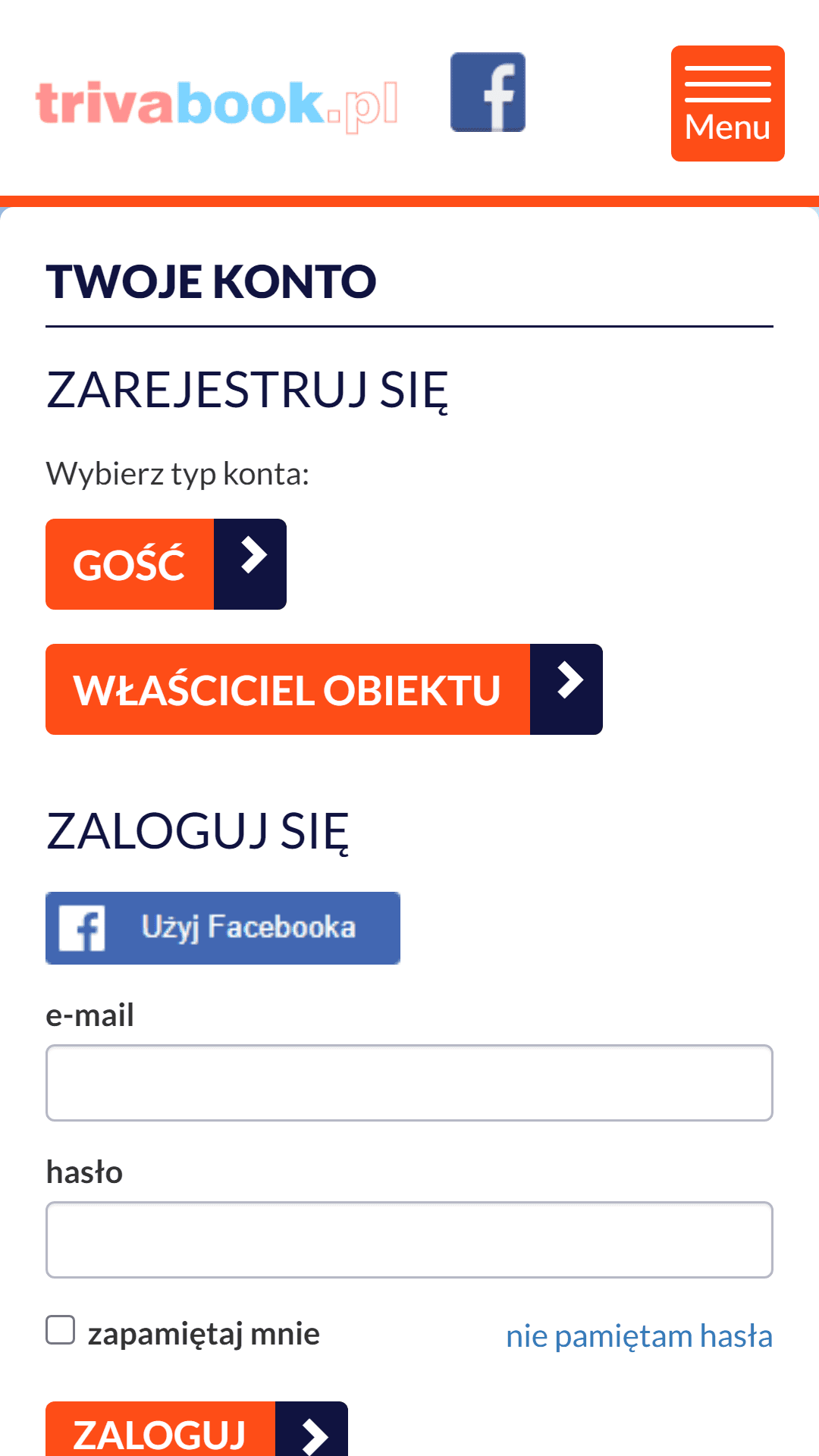Click the chevron arrow on ZALOGUJ
819x1456 pixels.
[312, 1432]
